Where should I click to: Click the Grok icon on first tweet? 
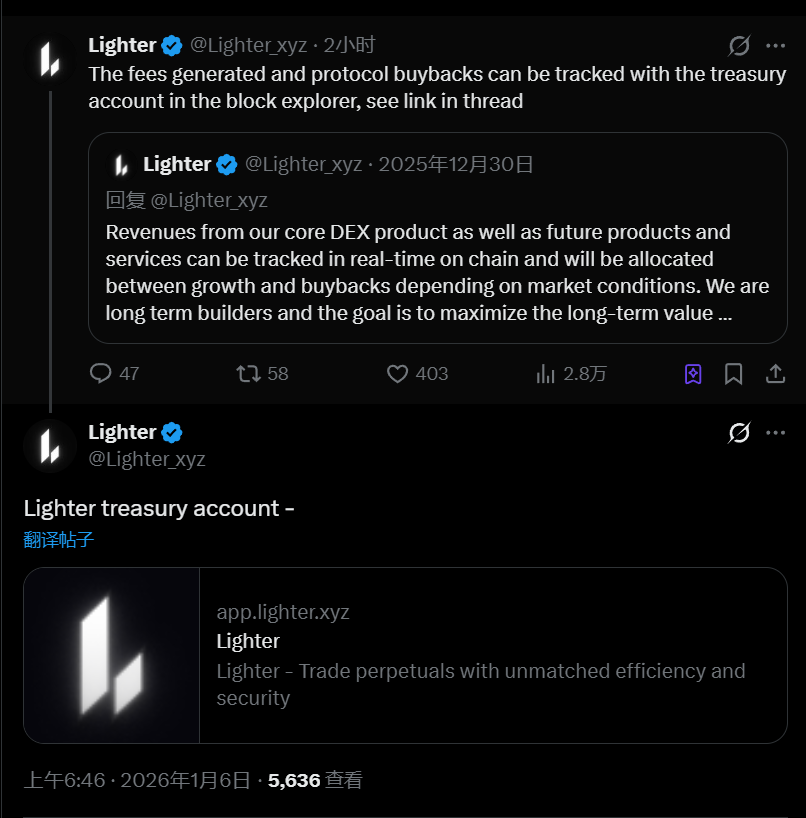(739, 46)
